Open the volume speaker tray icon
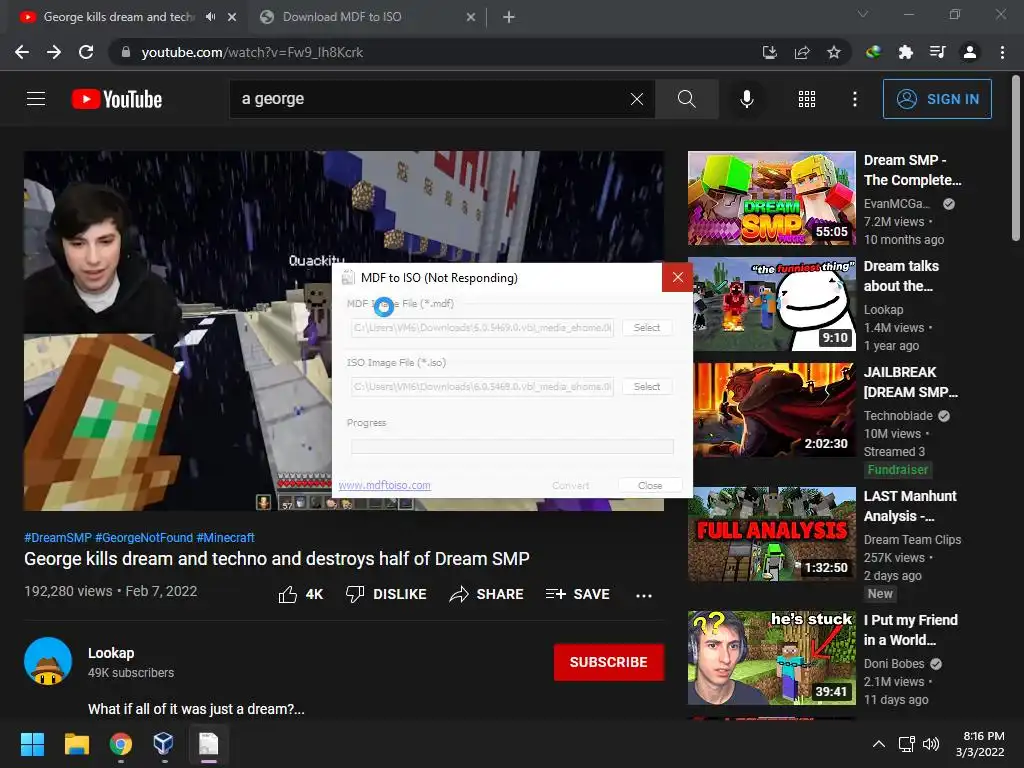This screenshot has width=1024, height=768. [931, 744]
